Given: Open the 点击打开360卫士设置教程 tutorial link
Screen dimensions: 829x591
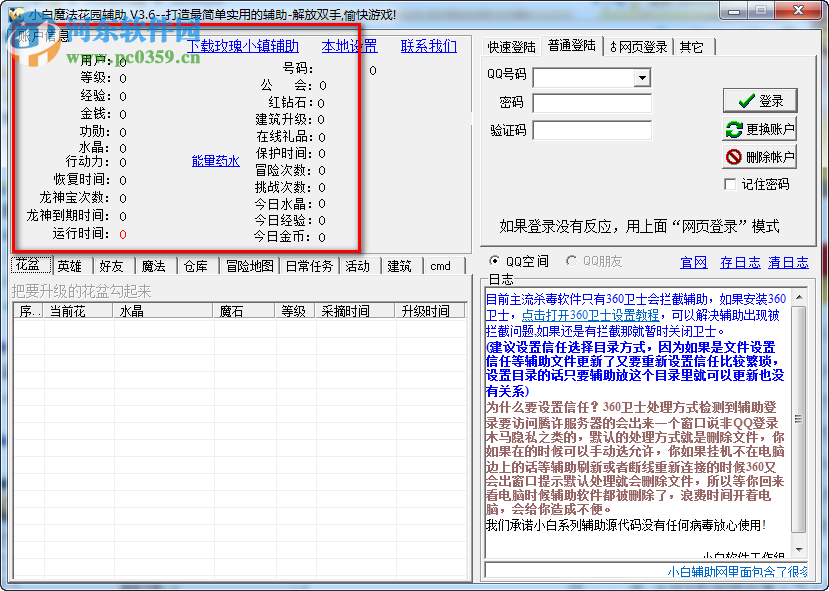Looking at the screenshot, I should [590, 315].
